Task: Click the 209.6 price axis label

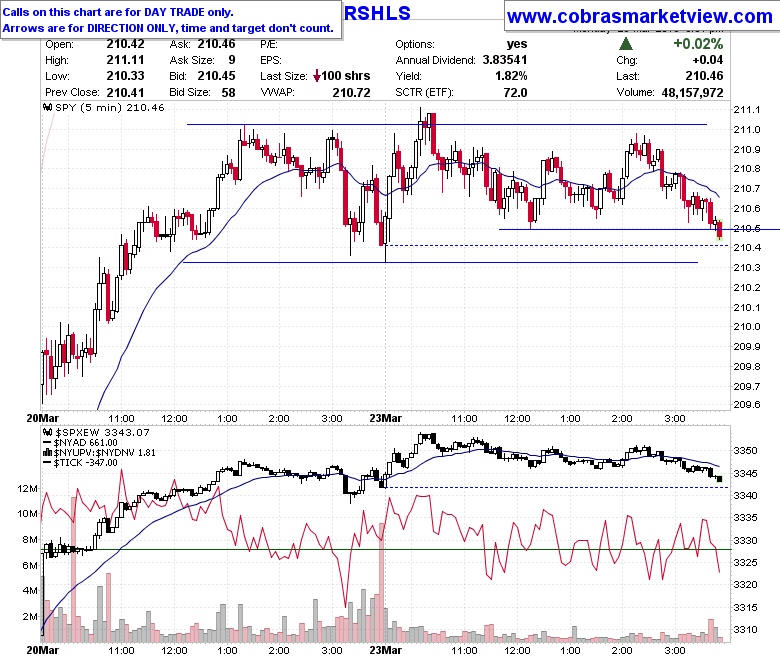Action: coord(747,405)
